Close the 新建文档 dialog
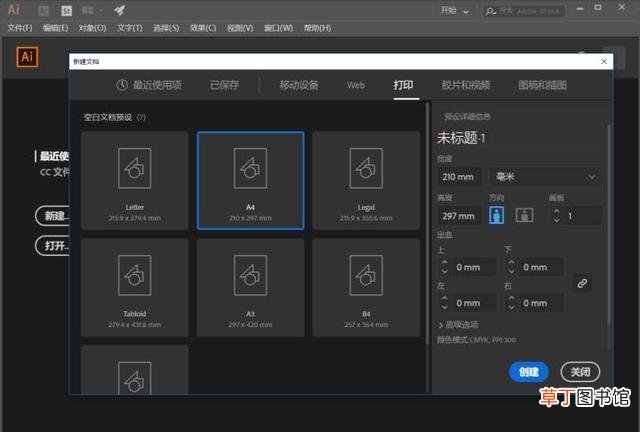This screenshot has width=640, height=432. click(x=604, y=61)
